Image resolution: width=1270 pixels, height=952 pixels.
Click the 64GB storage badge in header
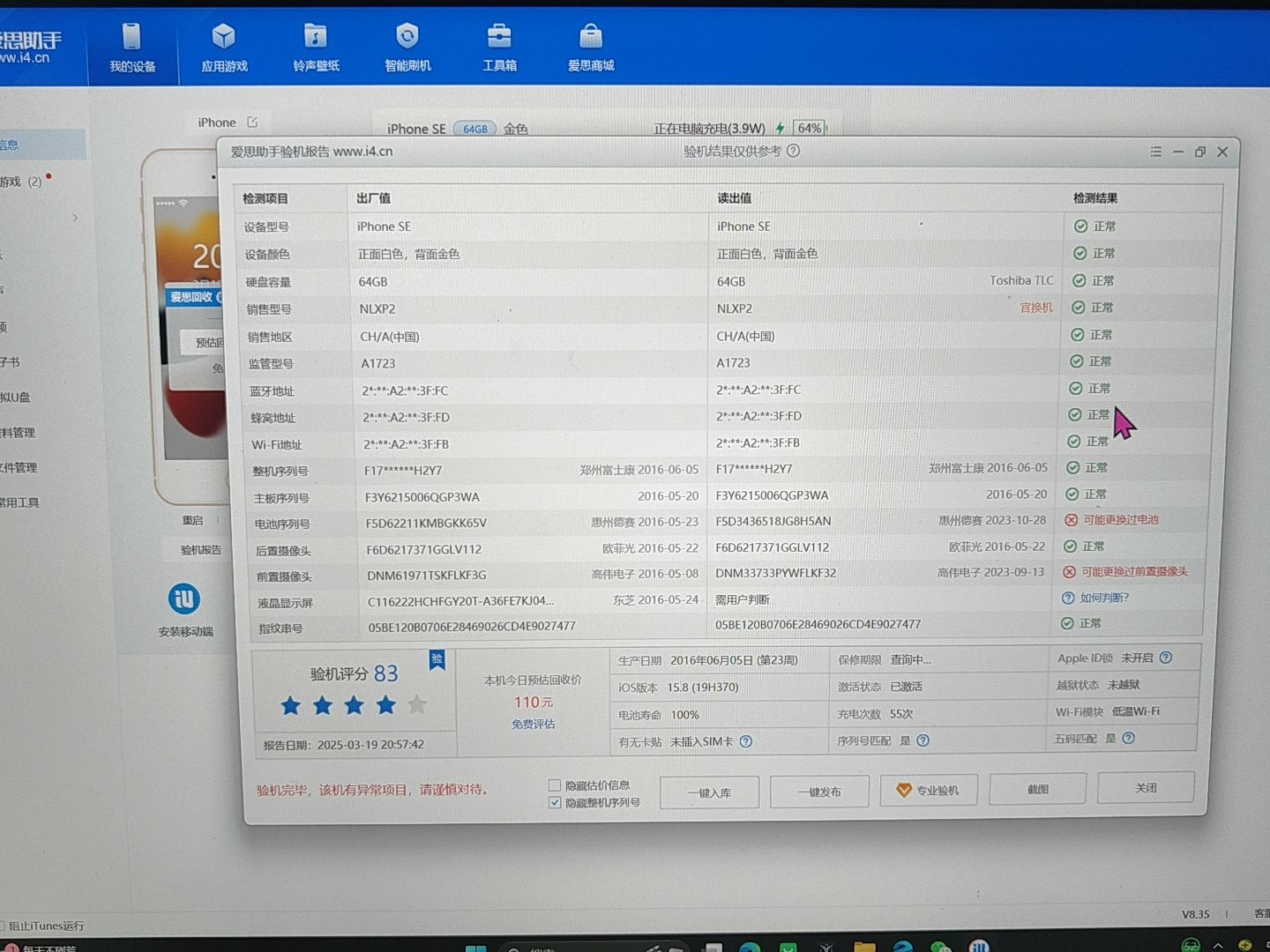point(474,129)
